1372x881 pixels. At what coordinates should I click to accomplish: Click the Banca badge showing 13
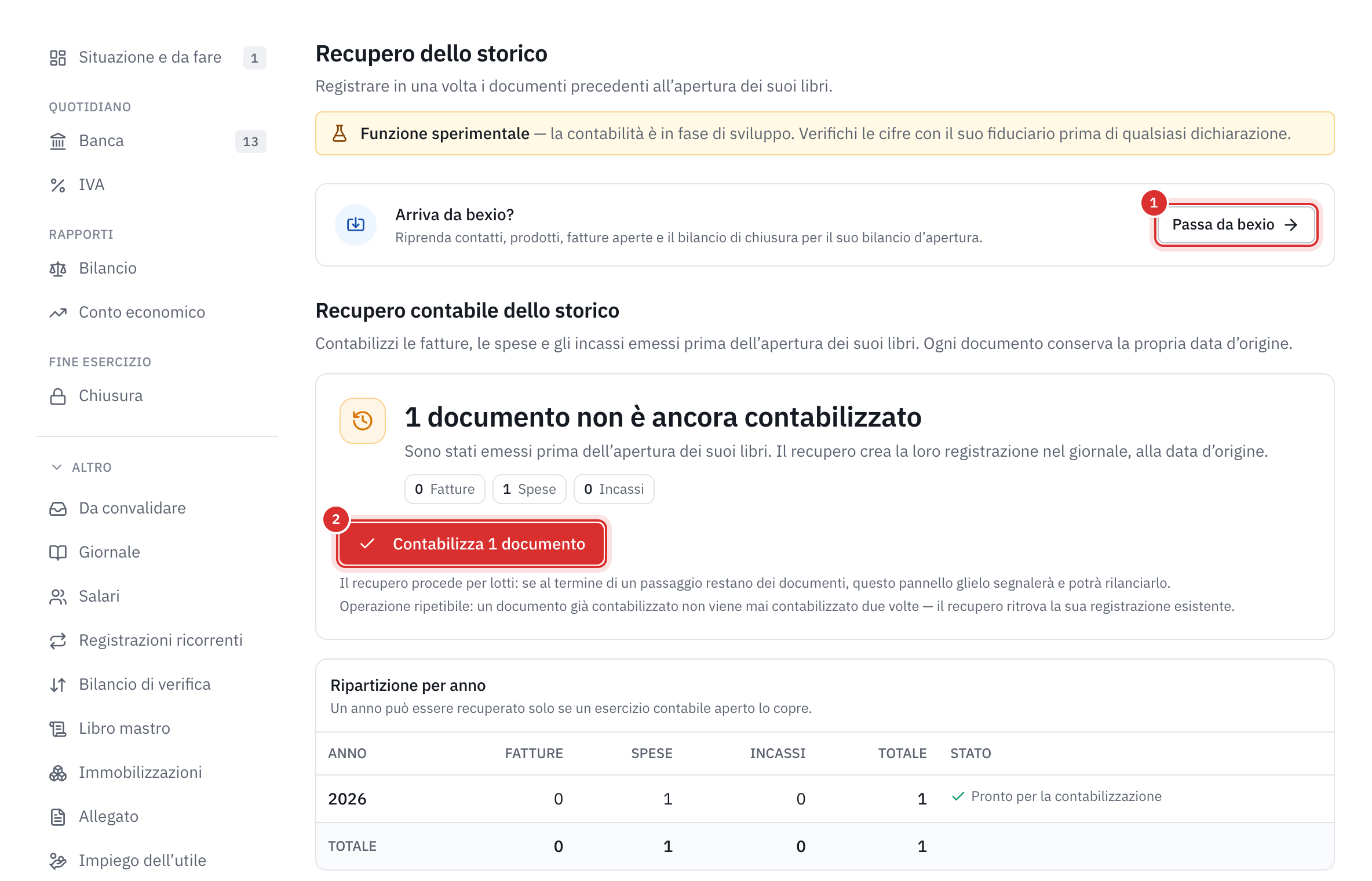250,141
